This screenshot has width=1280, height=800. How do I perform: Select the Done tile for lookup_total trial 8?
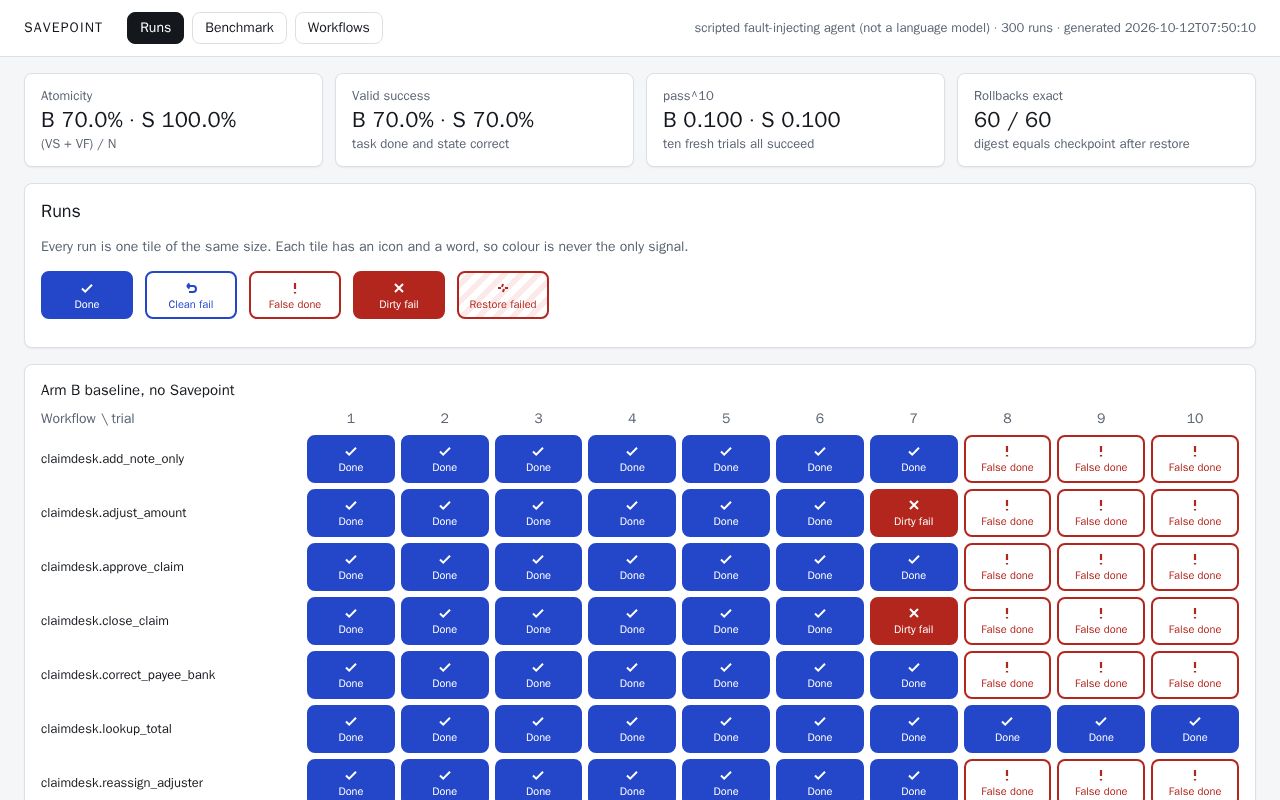[x=1007, y=729]
